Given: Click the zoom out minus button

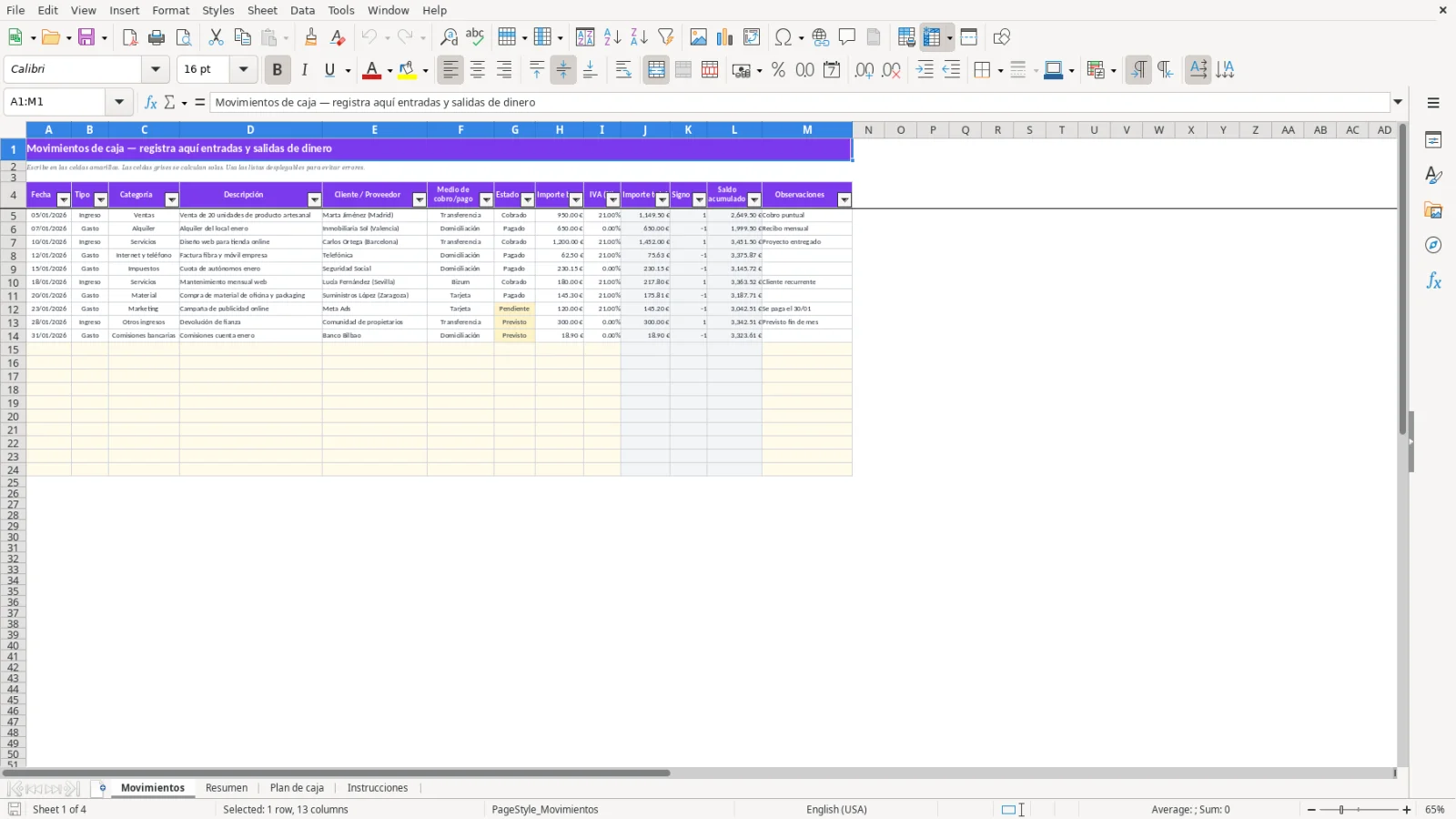Looking at the screenshot, I should pos(1311,809).
